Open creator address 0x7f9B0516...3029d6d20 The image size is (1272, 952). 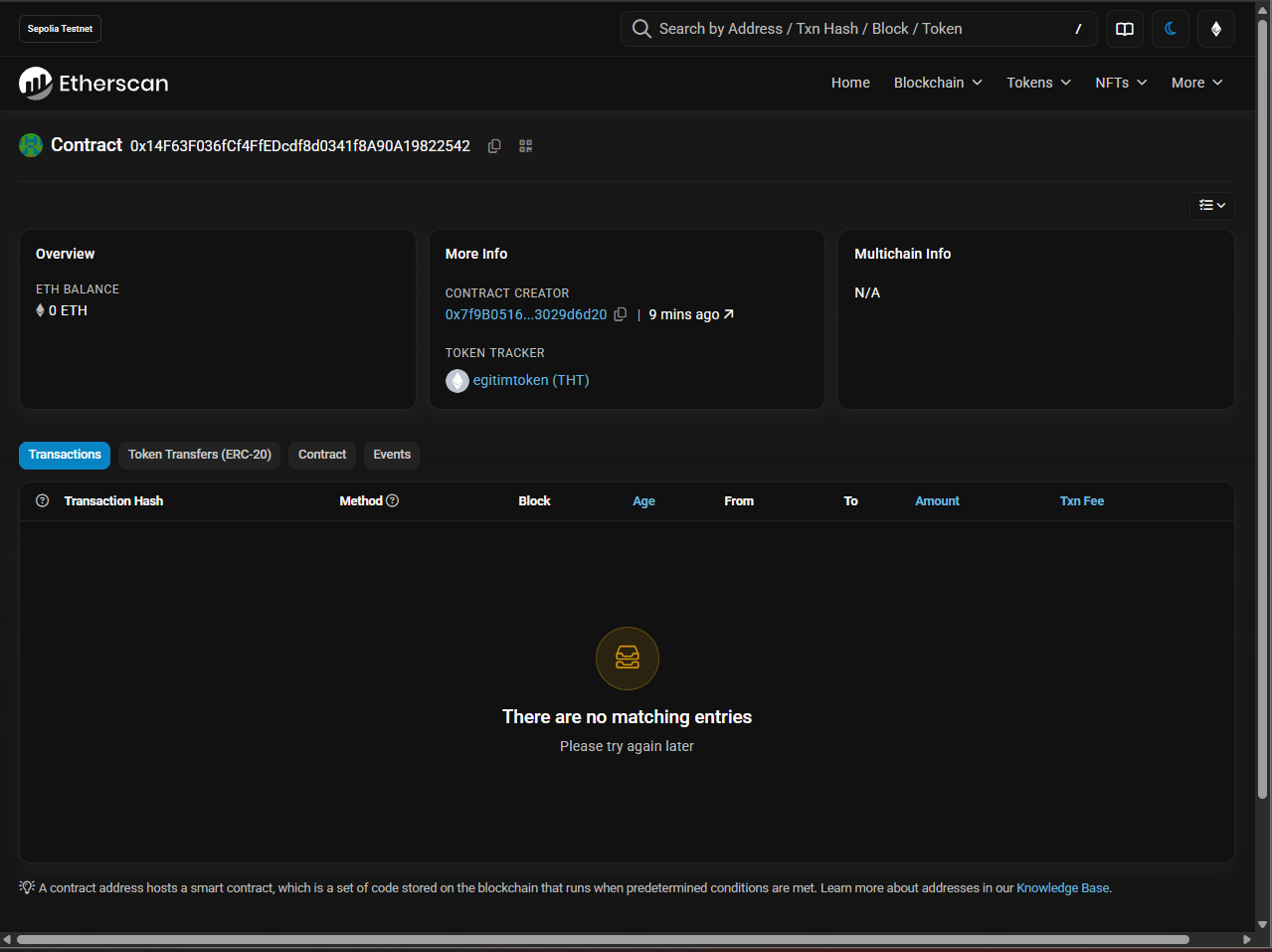[526, 314]
